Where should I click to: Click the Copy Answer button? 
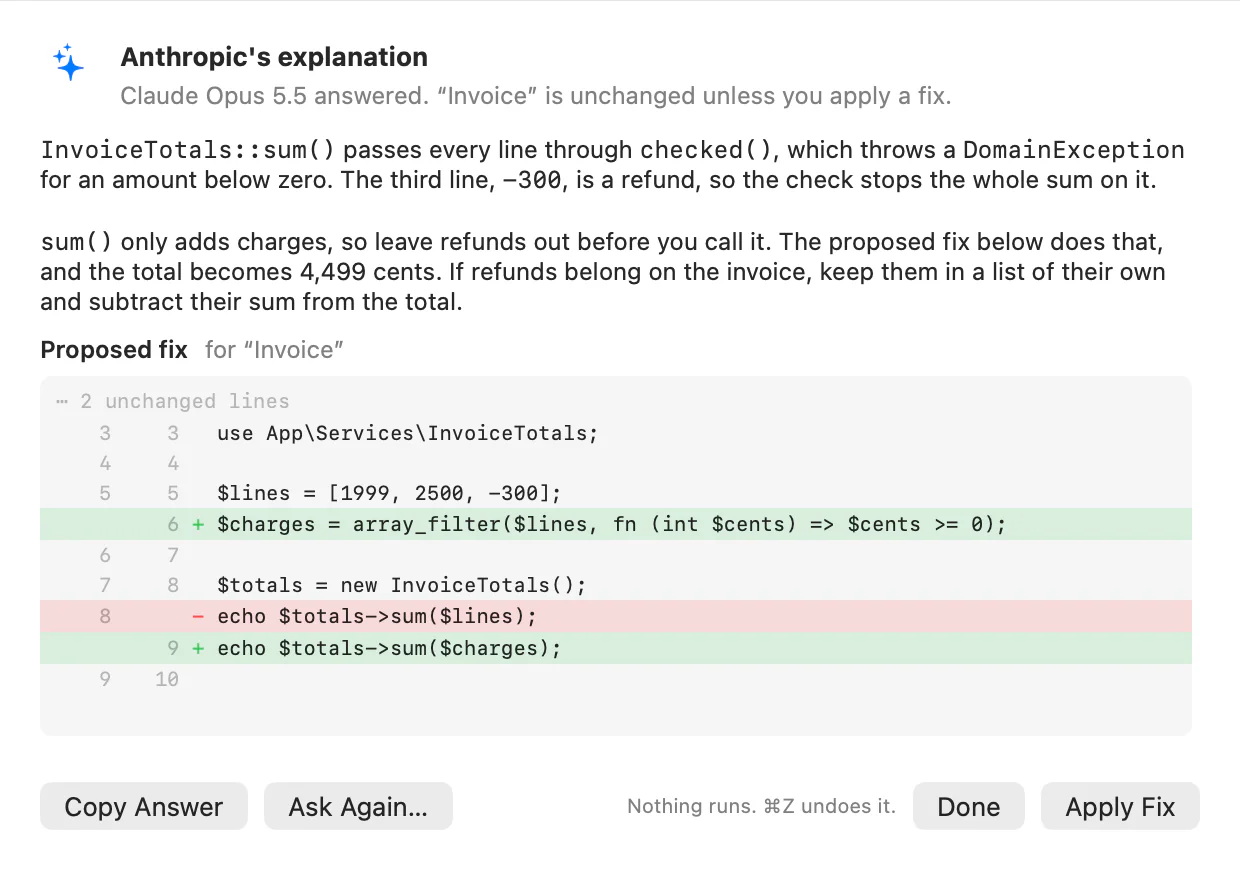(x=143, y=807)
